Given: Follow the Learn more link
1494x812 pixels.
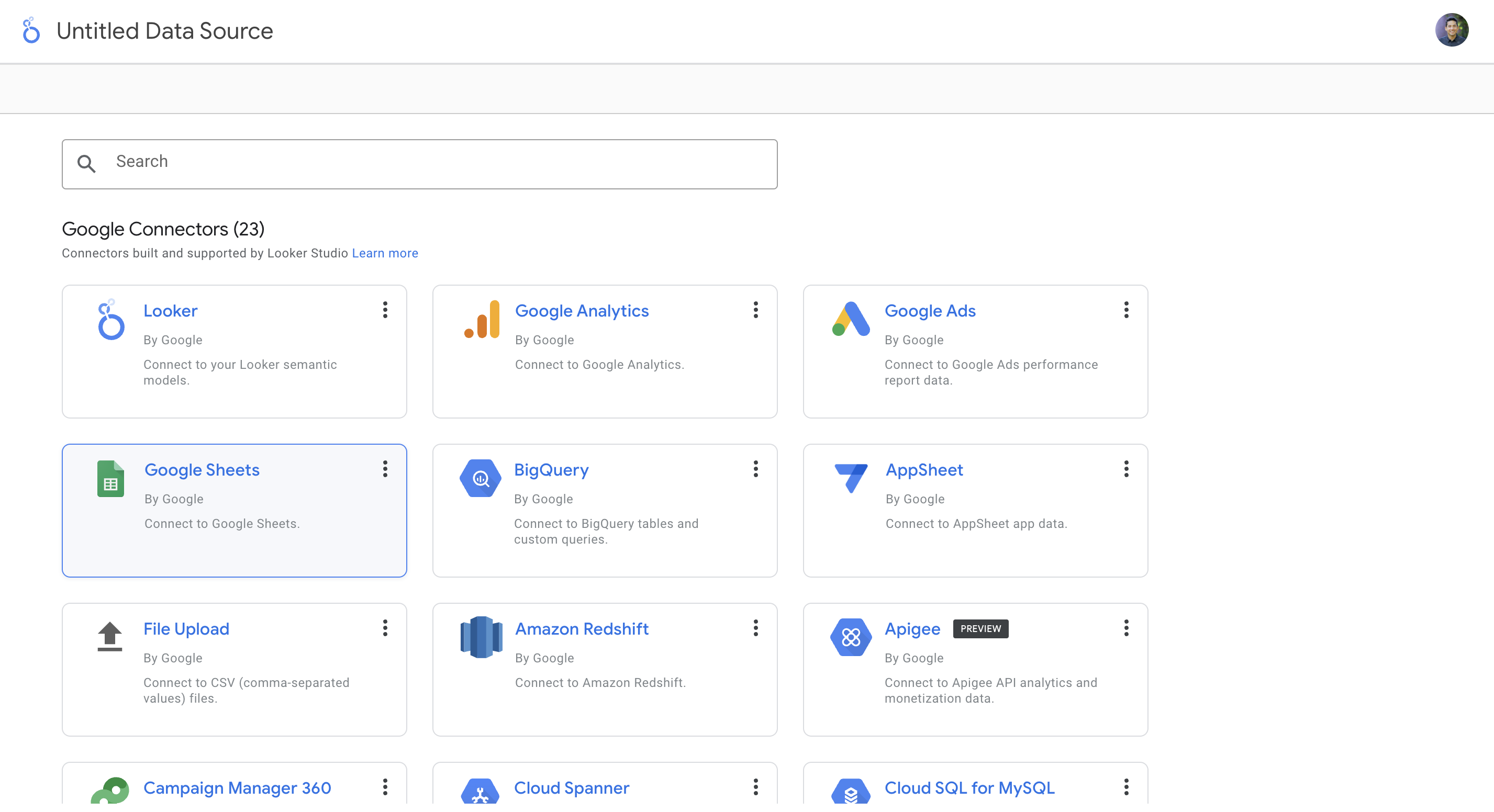Looking at the screenshot, I should pyautogui.click(x=385, y=253).
